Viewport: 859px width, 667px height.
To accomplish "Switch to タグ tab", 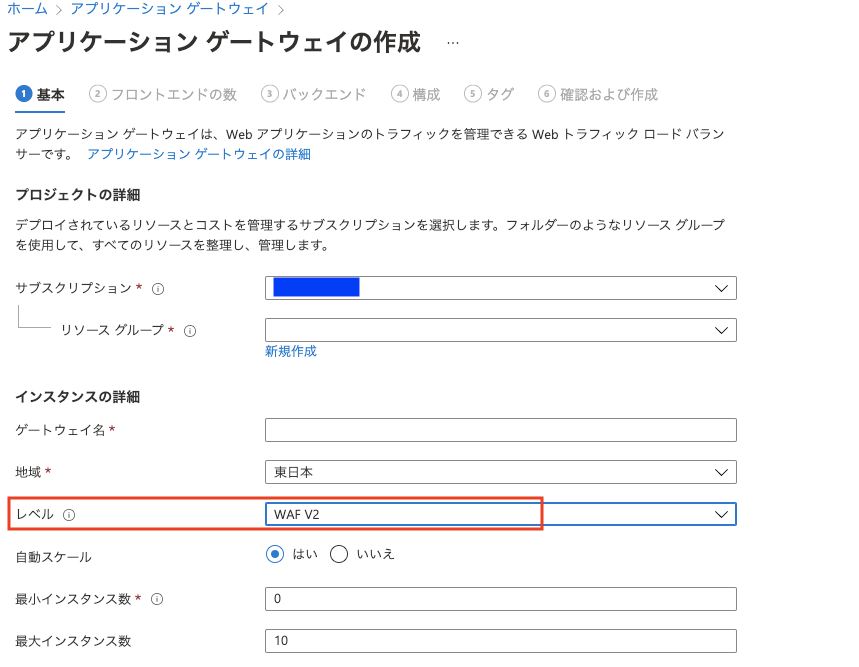I will [x=489, y=94].
